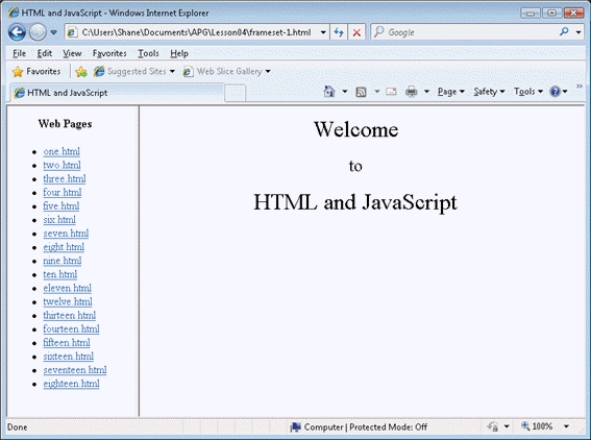591x440 pixels.
Task: Open the thirteen.html link
Action: (x=69, y=315)
